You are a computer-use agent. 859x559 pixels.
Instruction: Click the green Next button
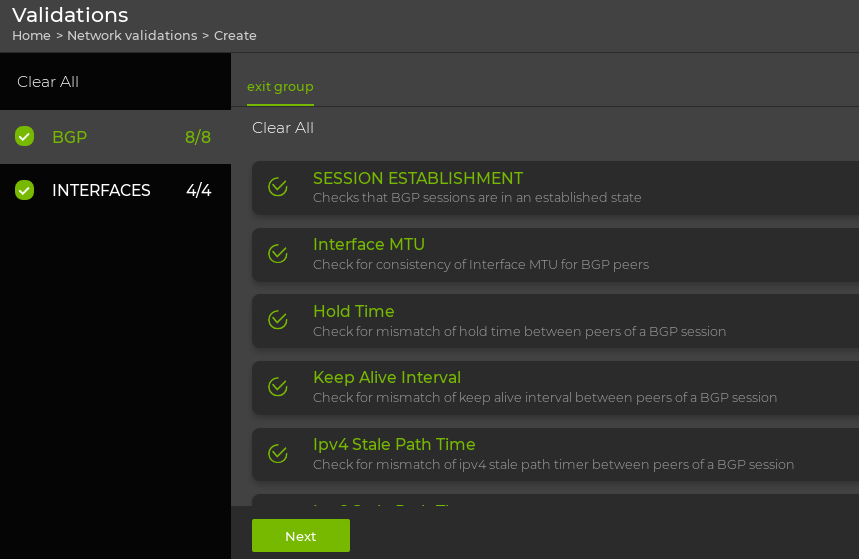click(300, 536)
